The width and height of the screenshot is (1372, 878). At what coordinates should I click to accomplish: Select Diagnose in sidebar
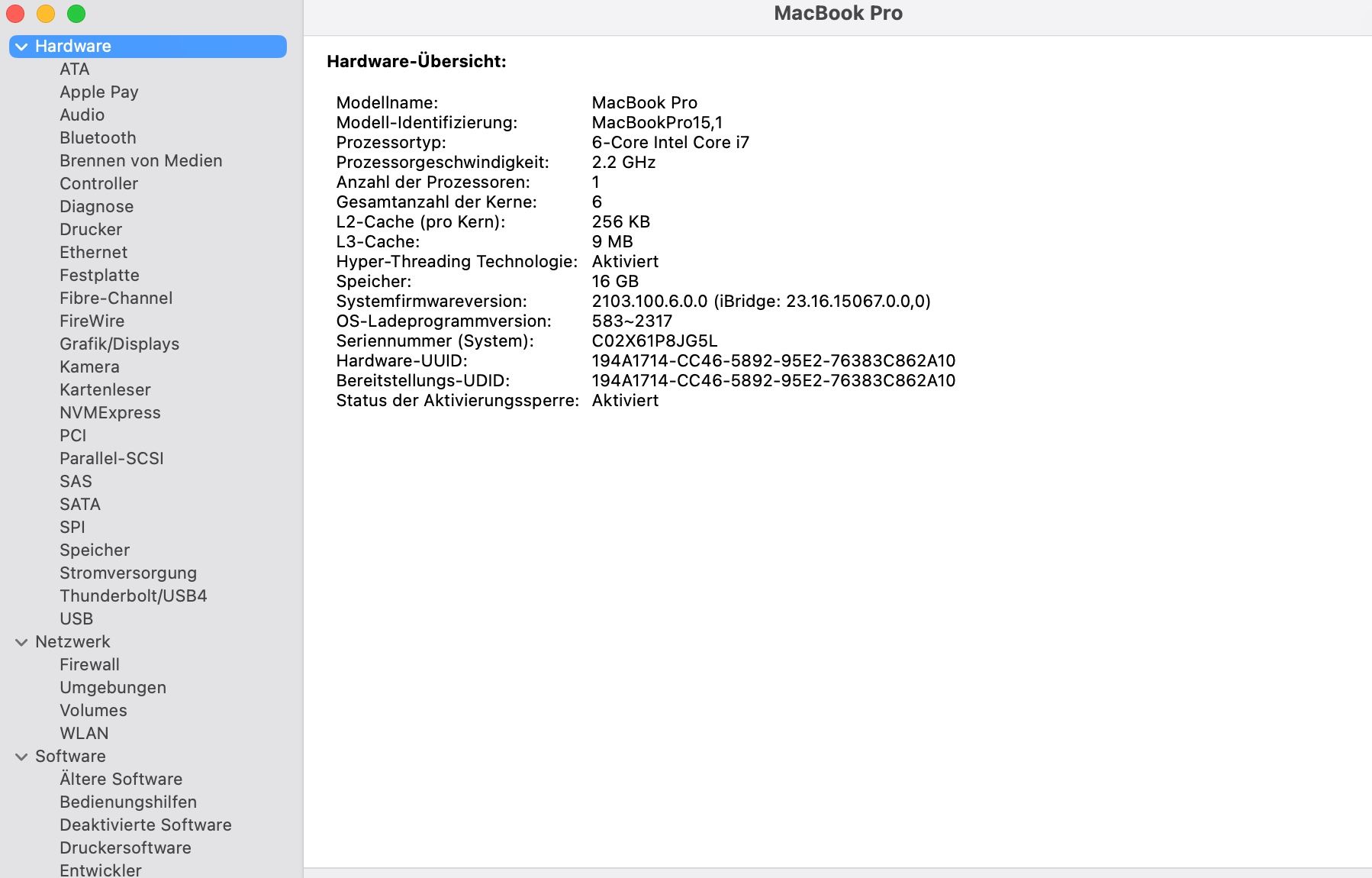[x=97, y=207]
